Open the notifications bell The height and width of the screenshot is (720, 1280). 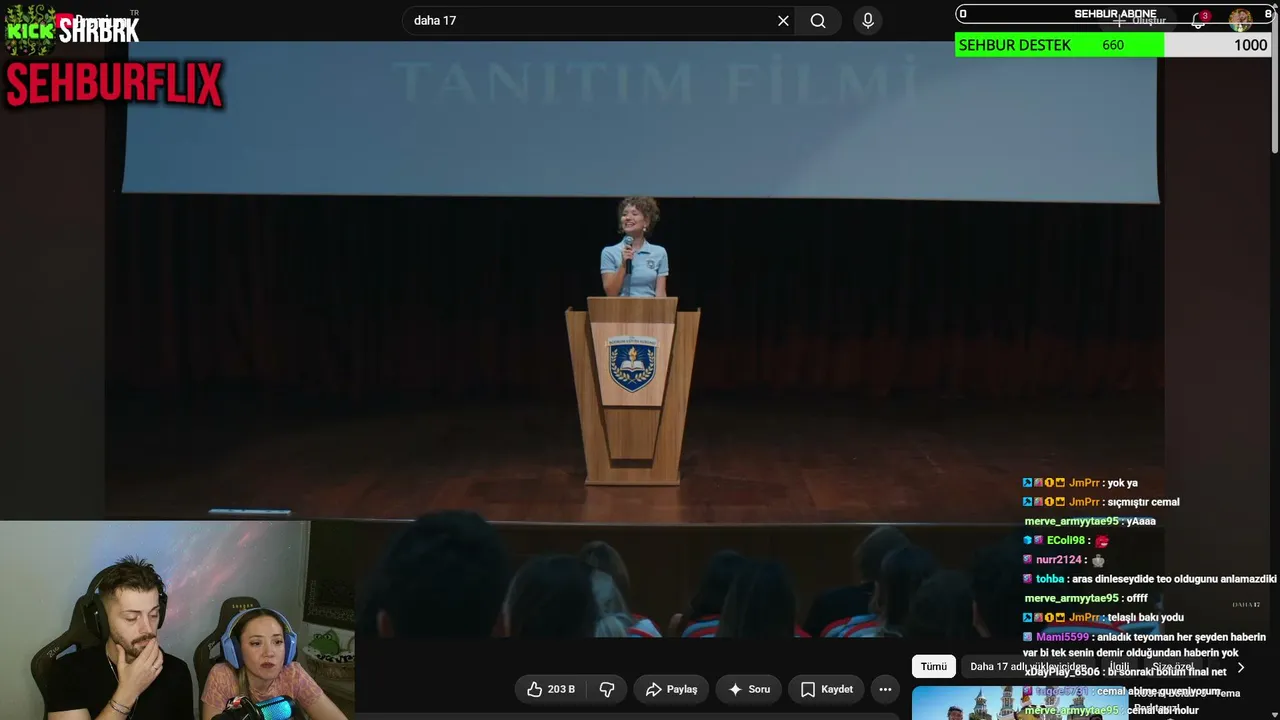(x=1199, y=20)
